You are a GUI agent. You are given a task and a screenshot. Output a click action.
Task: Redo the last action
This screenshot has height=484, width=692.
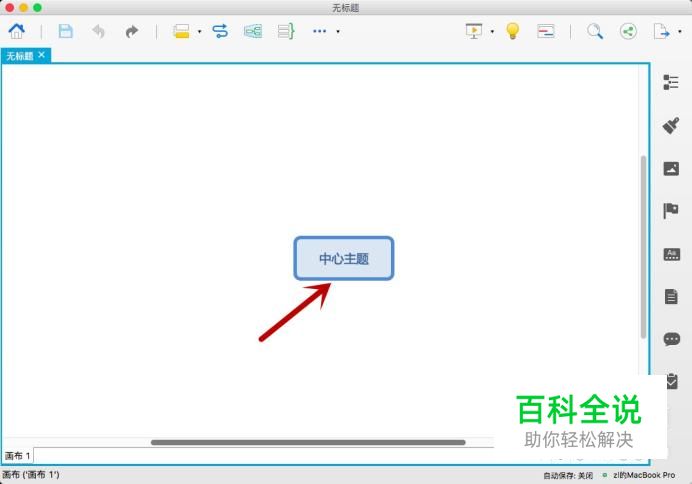pyautogui.click(x=132, y=31)
